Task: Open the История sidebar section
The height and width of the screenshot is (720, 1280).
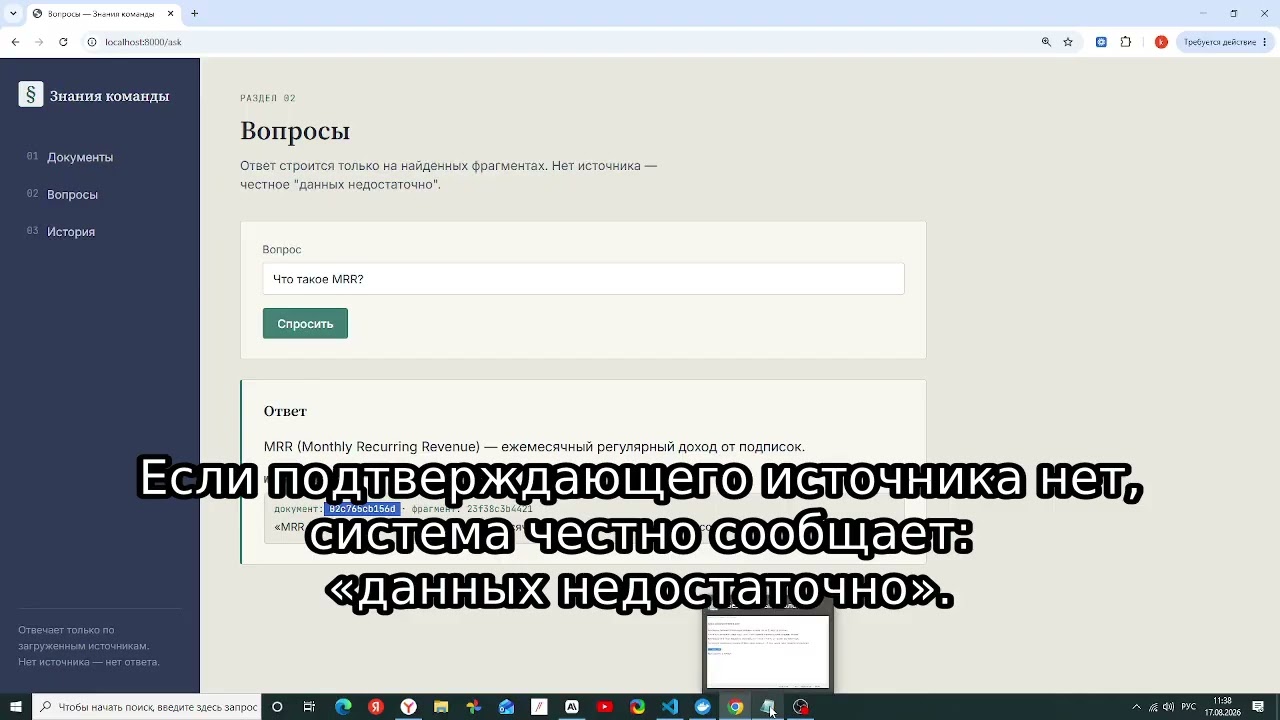Action: [71, 231]
